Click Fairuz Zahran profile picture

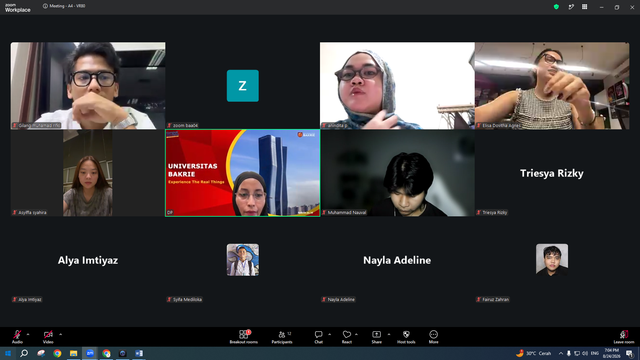tap(552, 260)
